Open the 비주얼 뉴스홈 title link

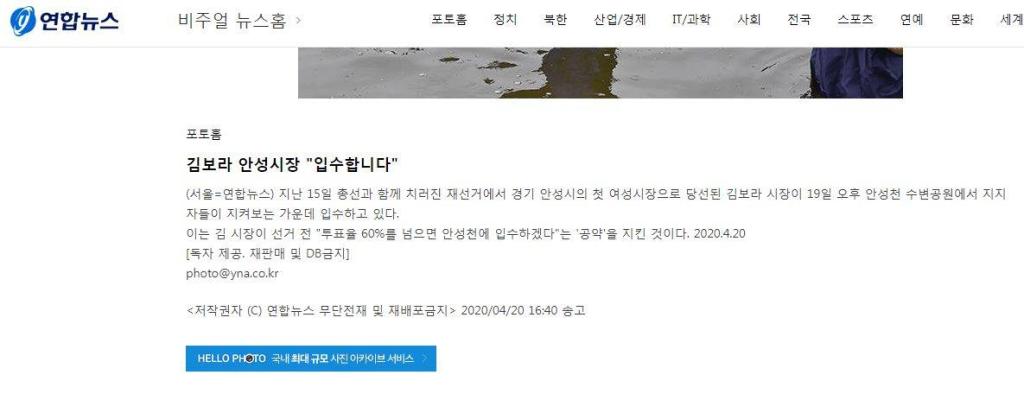(232, 21)
